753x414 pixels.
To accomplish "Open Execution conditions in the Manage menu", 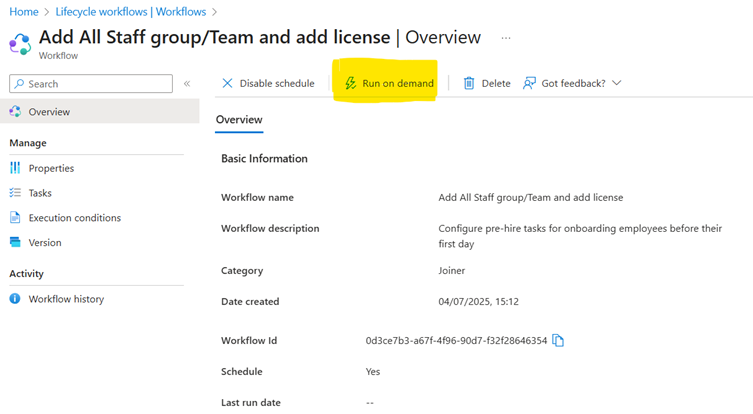I will click(x=74, y=218).
